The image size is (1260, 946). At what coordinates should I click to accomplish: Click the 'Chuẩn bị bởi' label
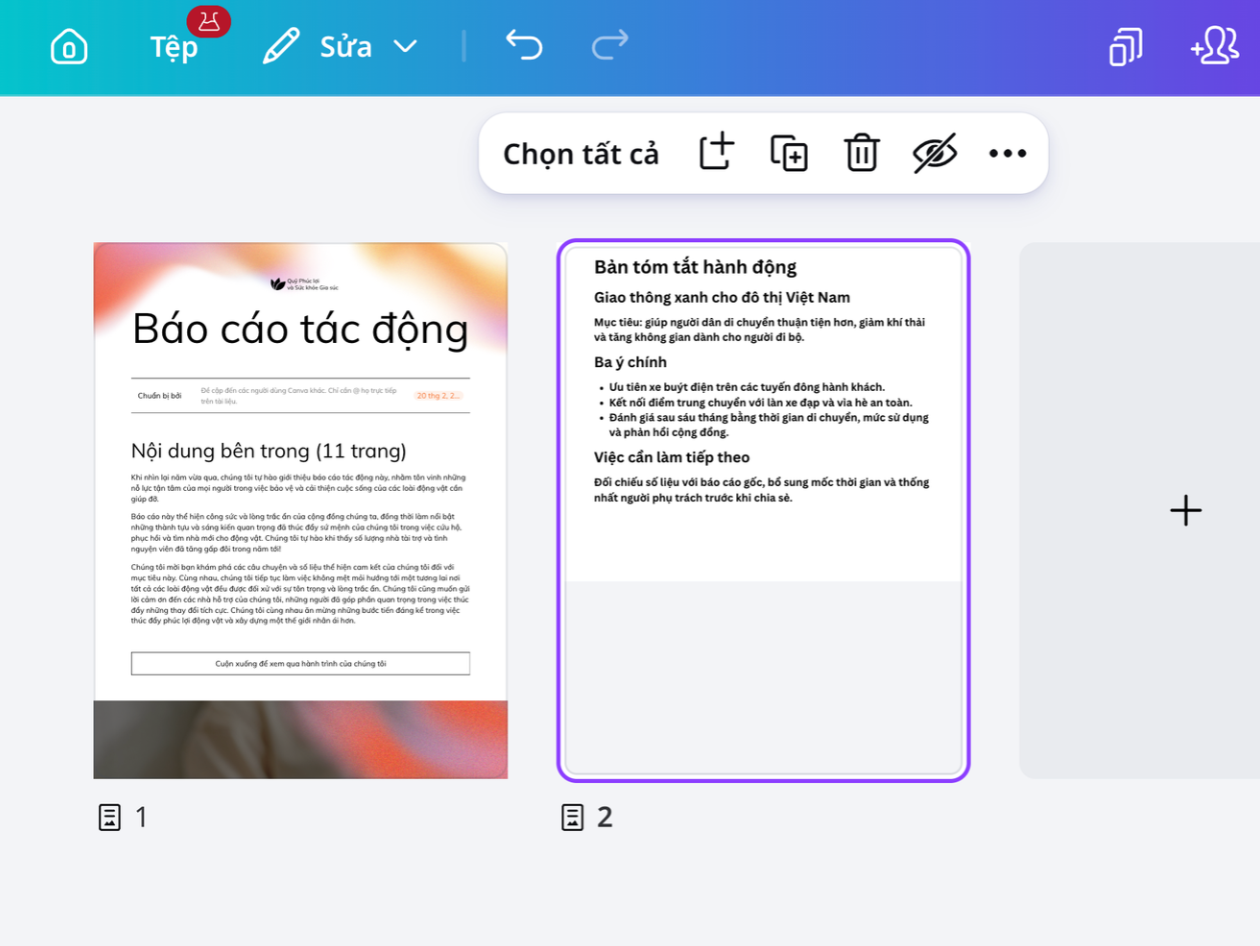tap(160, 396)
